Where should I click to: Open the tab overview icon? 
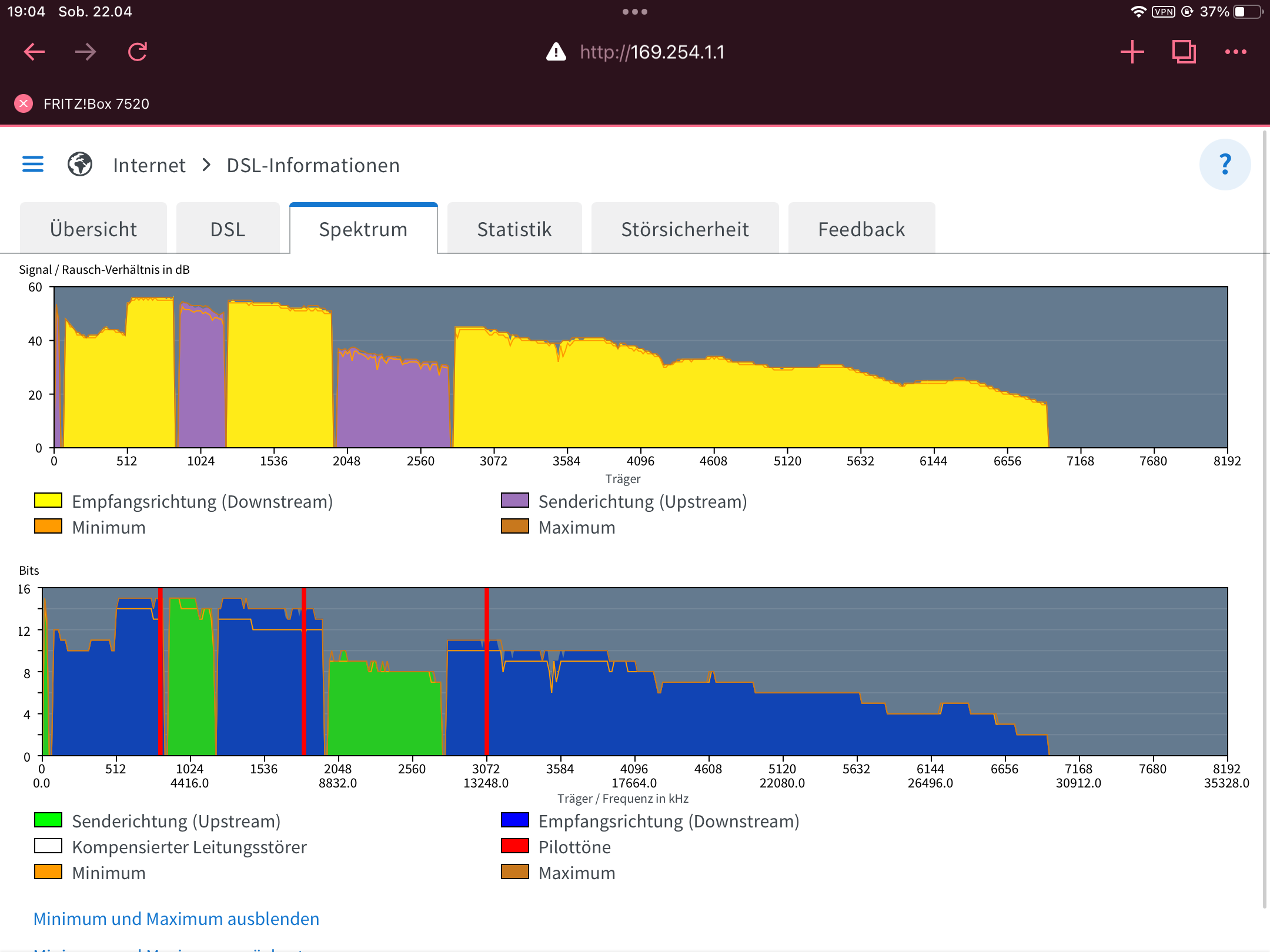point(1184,52)
